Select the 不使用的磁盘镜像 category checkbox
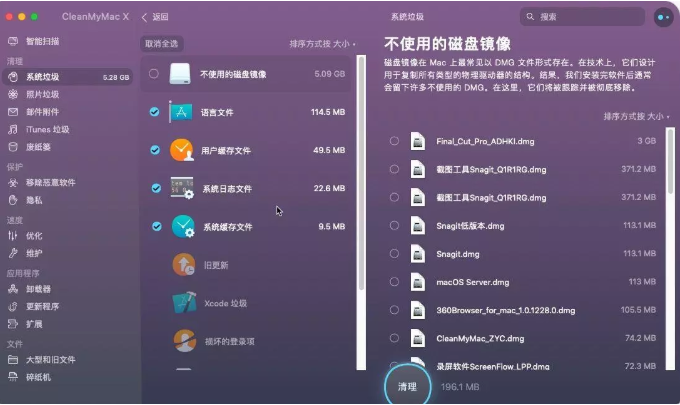Screen dimensions: 680x405 154,74
